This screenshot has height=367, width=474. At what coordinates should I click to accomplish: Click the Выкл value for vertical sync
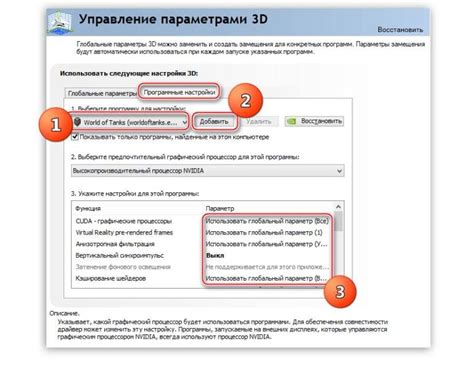215,255
